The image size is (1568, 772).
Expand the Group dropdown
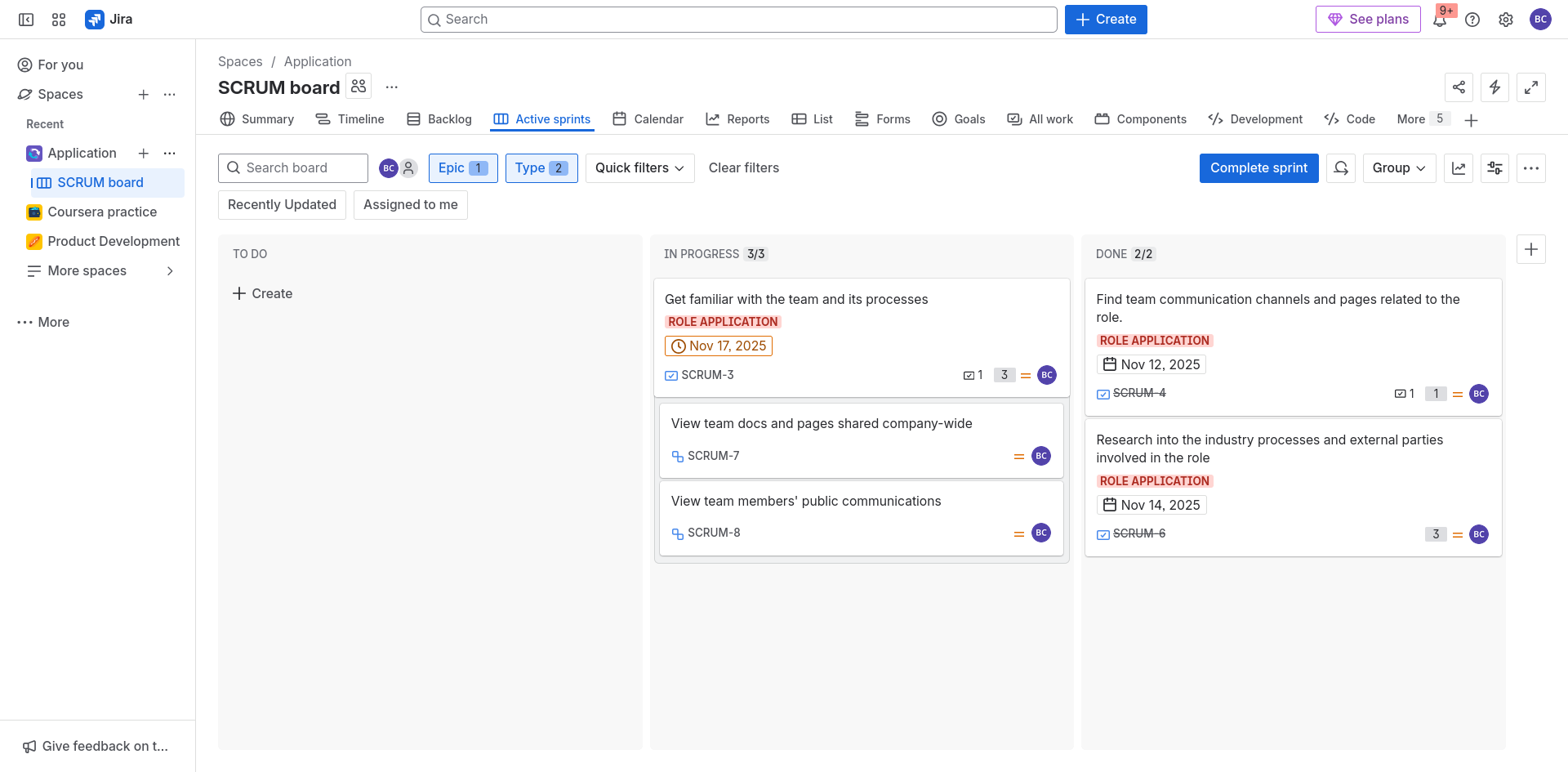click(x=1398, y=168)
